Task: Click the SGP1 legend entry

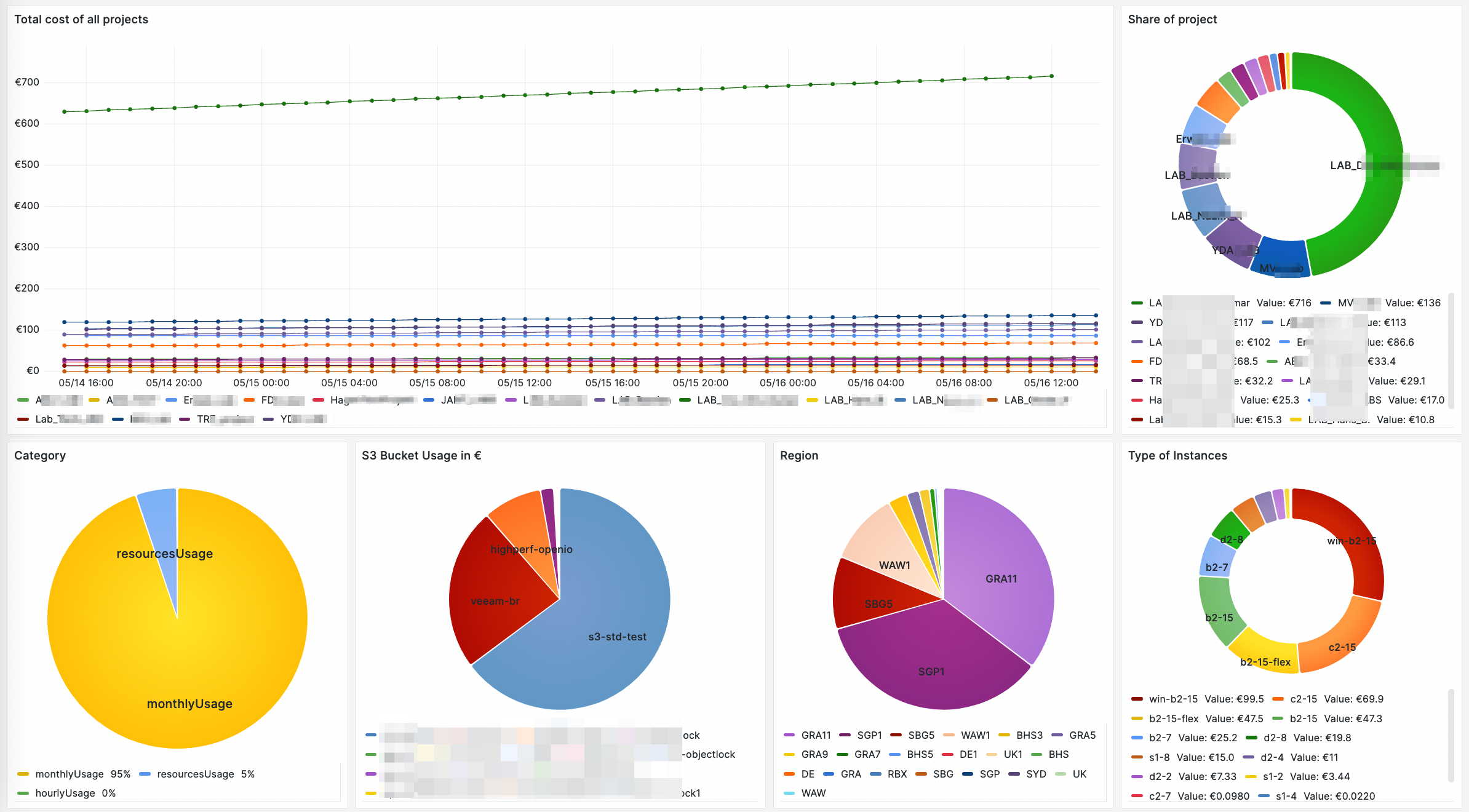Action: pos(869,735)
